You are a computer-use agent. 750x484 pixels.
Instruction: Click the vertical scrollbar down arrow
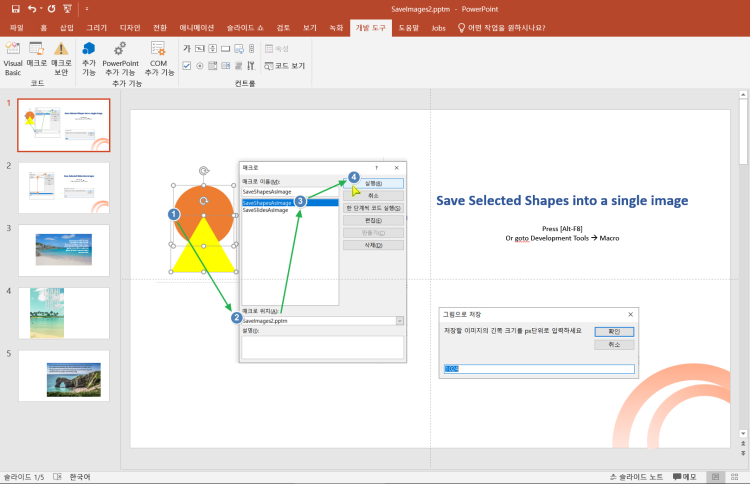click(743, 433)
